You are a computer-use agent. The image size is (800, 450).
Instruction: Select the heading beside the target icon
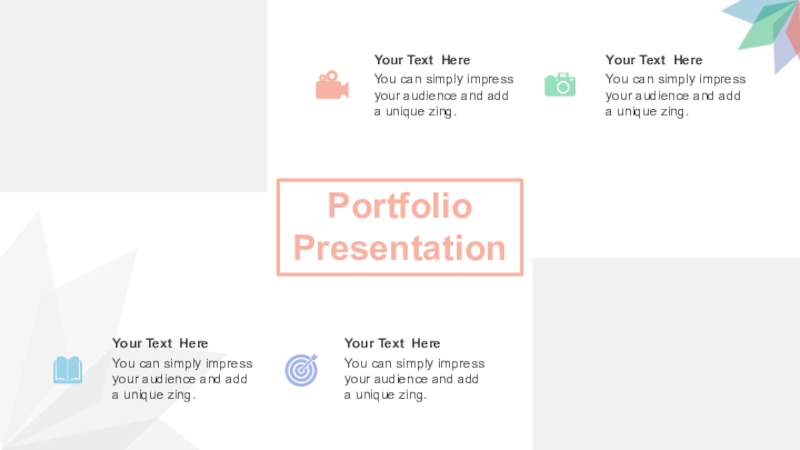pyautogui.click(x=392, y=343)
